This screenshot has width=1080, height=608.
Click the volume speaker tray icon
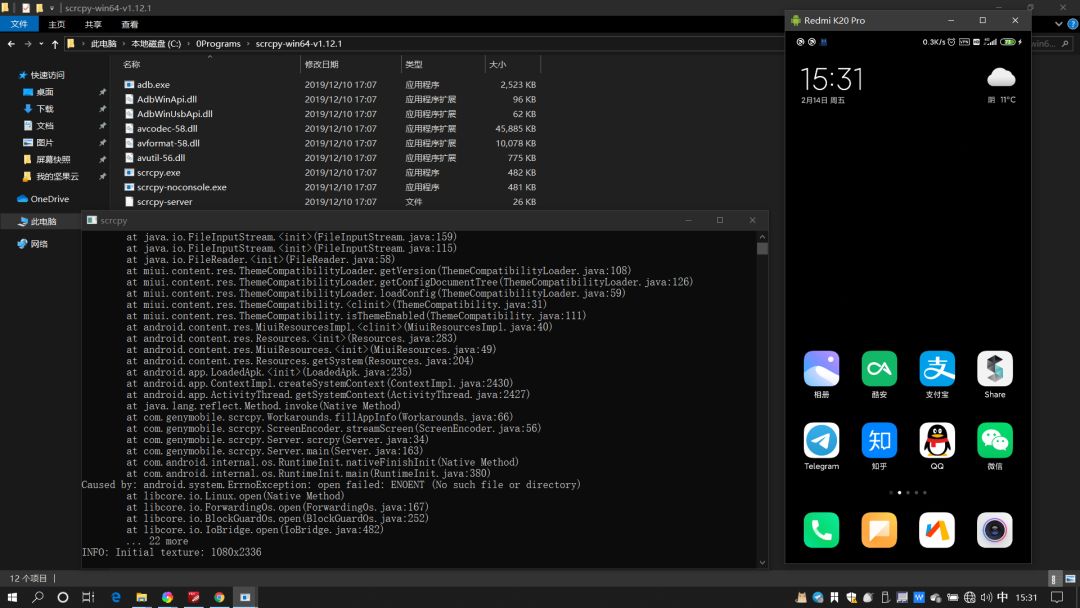pos(986,597)
